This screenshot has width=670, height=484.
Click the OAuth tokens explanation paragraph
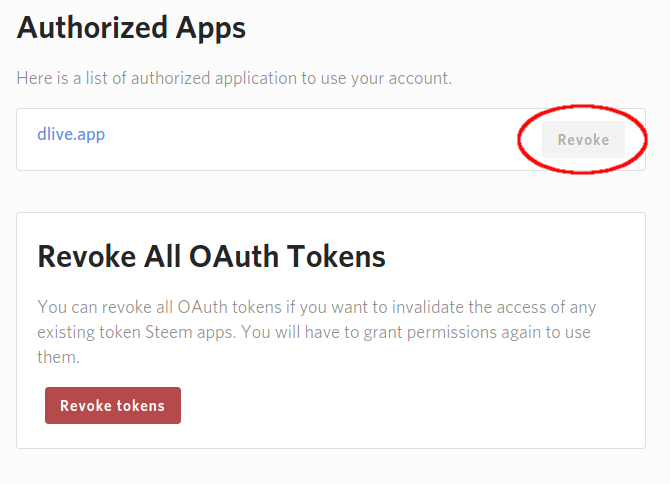[316, 332]
